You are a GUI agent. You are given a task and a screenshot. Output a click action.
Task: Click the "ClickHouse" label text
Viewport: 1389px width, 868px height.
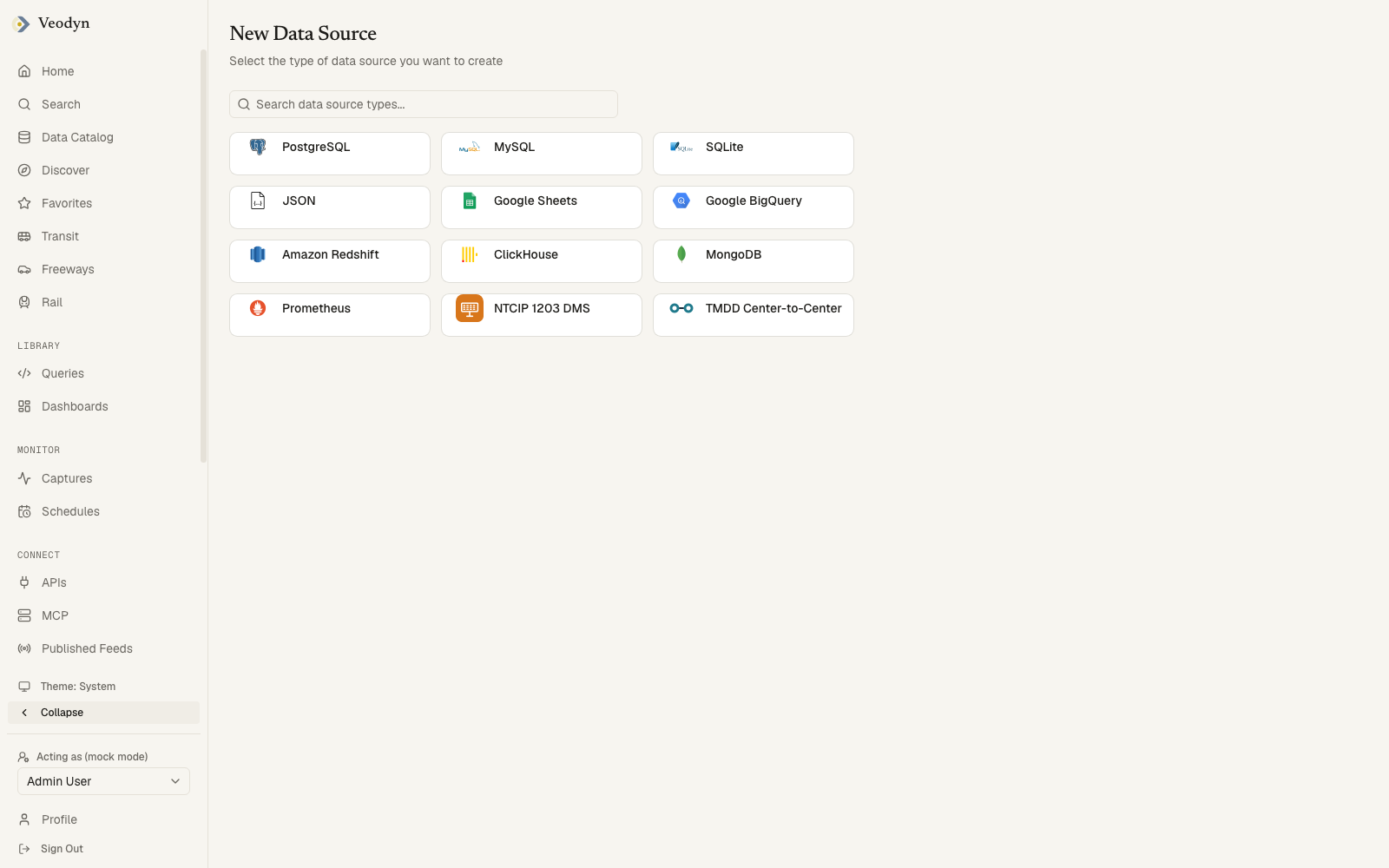click(526, 254)
